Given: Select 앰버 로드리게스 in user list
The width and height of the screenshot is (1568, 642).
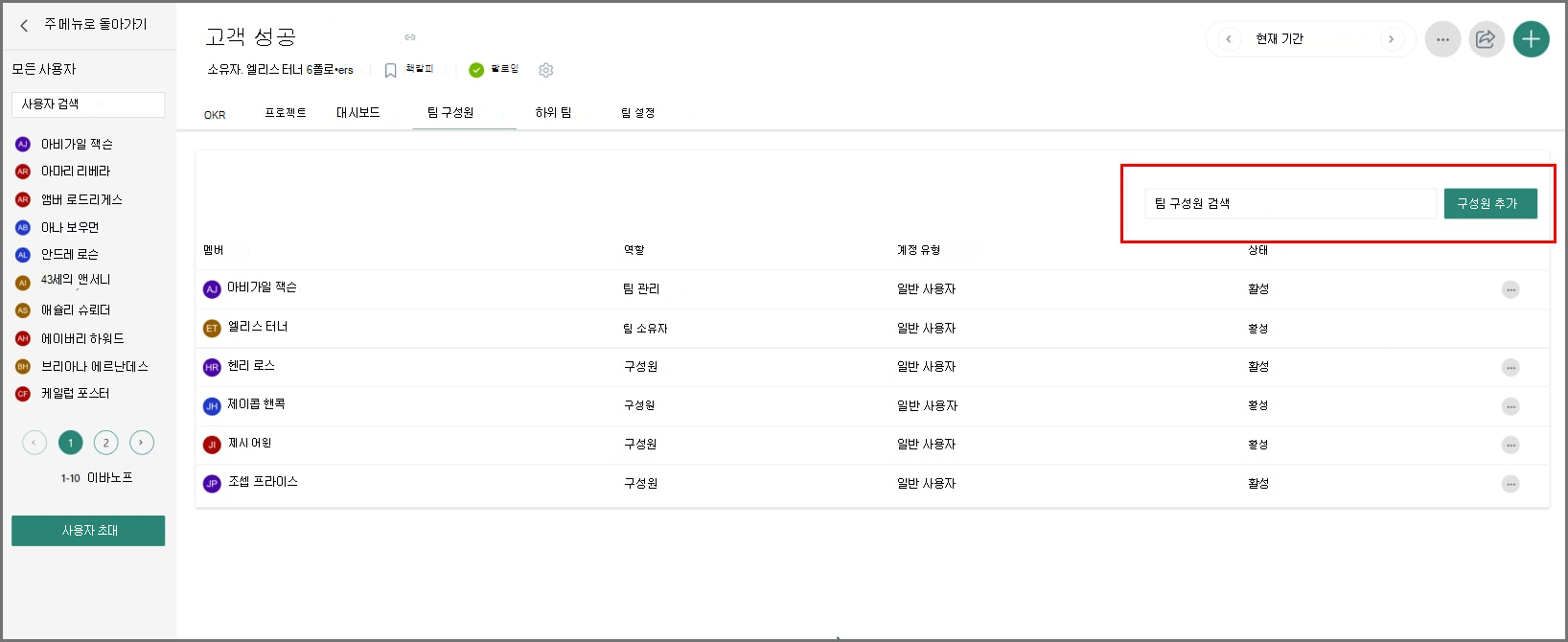Looking at the screenshot, I should click(81, 200).
